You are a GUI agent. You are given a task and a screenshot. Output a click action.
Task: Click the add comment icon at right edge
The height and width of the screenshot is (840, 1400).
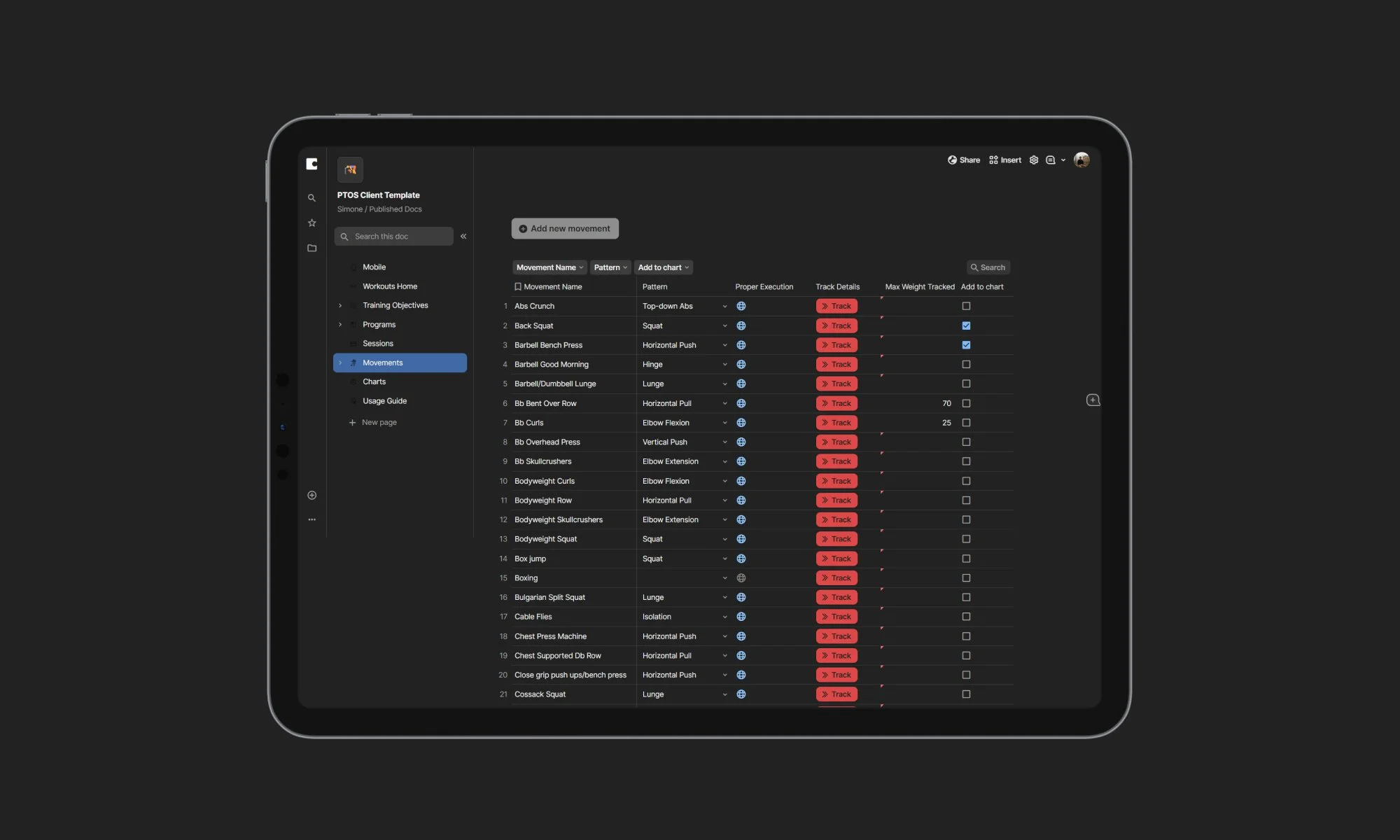1093,400
